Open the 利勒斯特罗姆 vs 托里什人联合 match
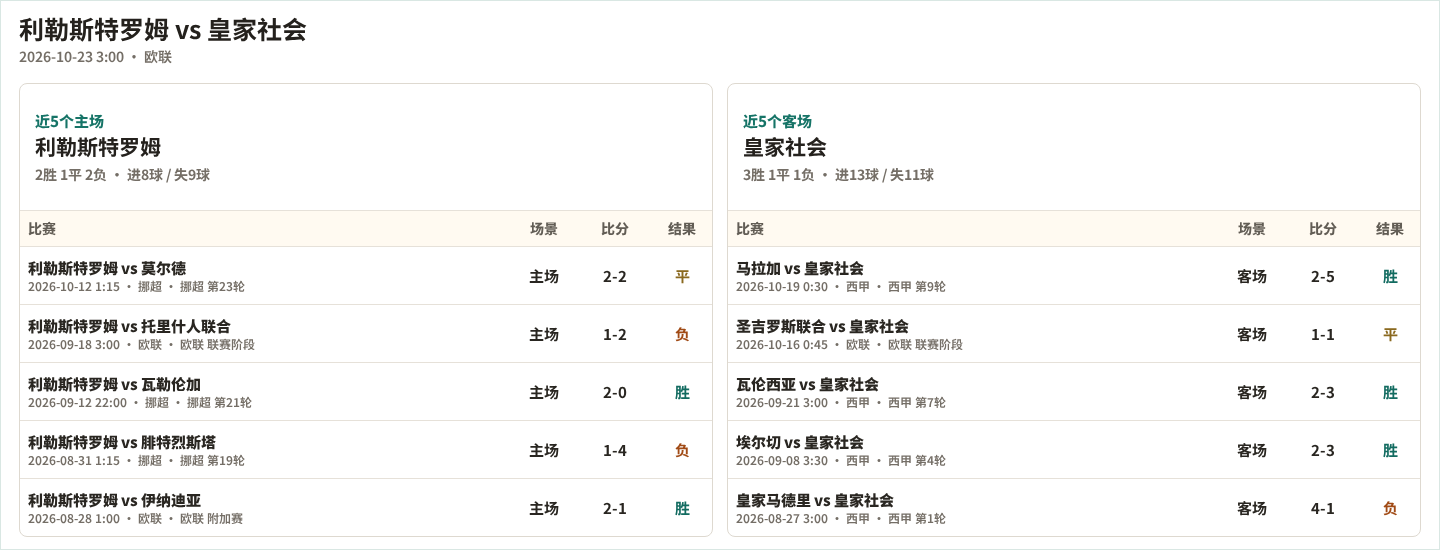This screenshot has height=550, width=1440. coord(366,334)
